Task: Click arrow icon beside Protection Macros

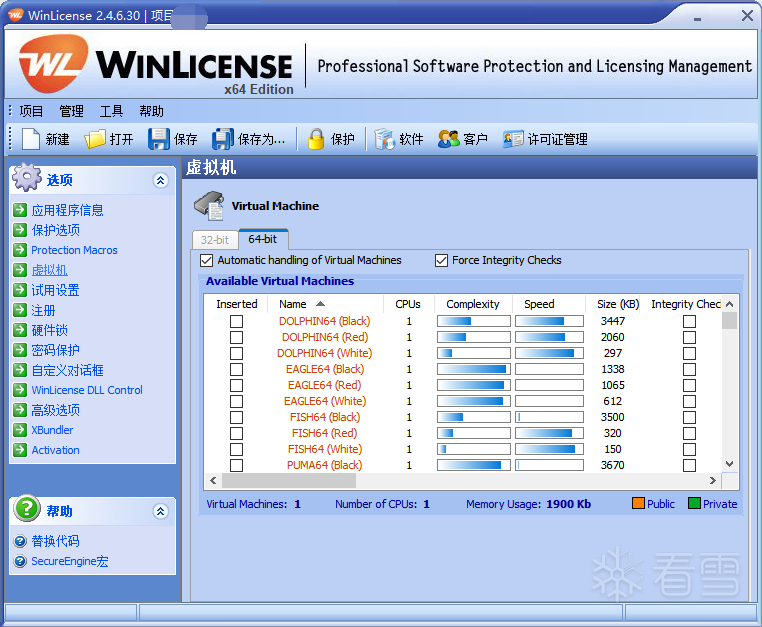Action: (20, 250)
